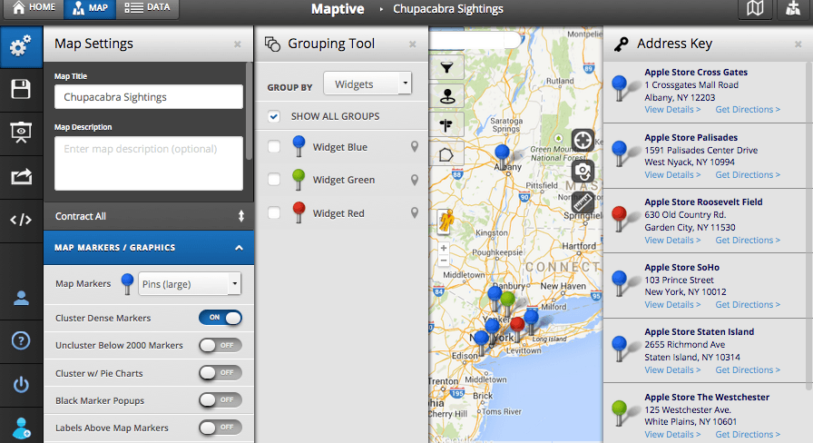Viewport: 813px width, 443px height.
Task: Select the radius location tool on map
Action: 446,96
